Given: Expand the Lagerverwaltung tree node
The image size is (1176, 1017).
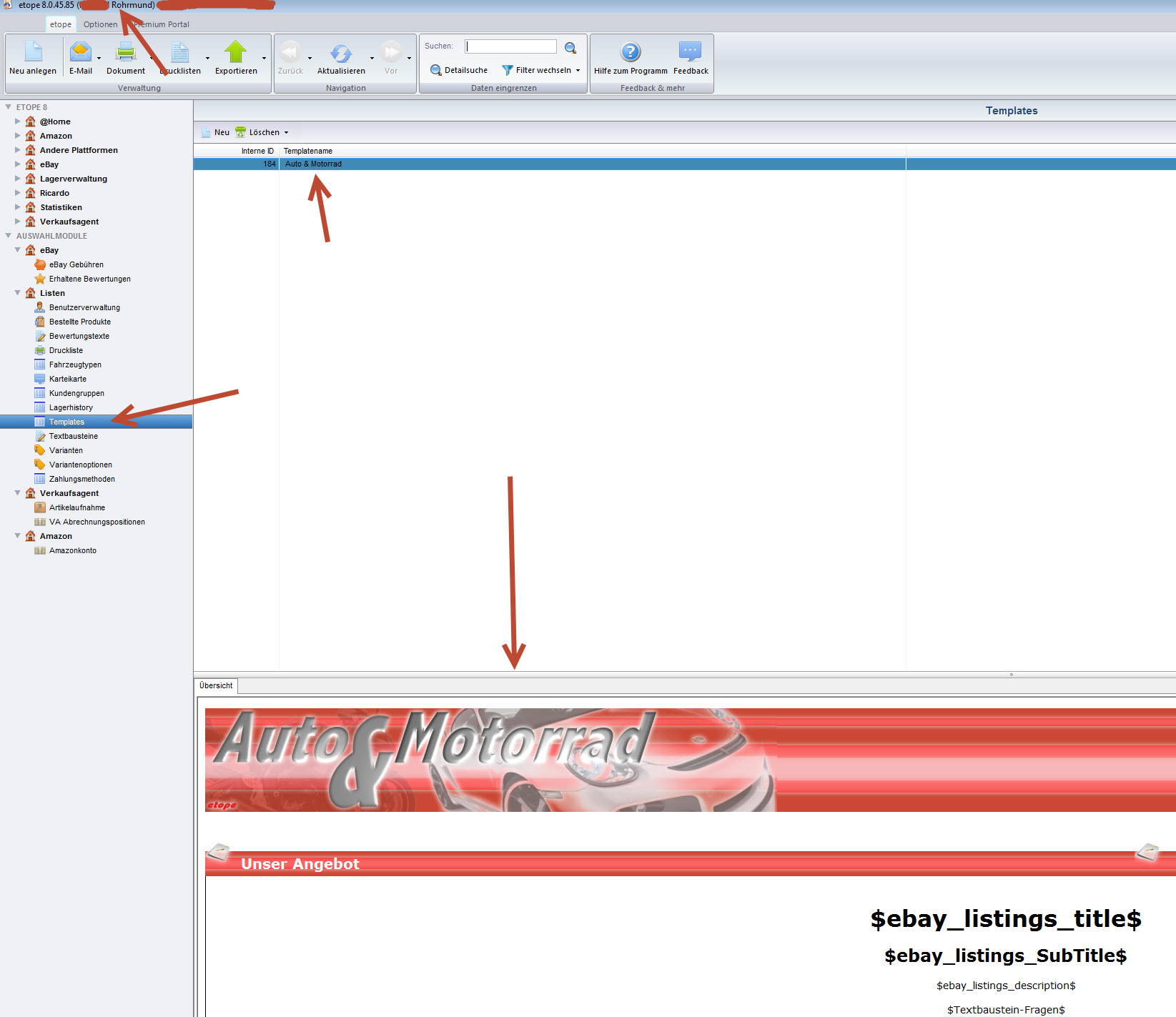Looking at the screenshot, I should pyautogui.click(x=18, y=179).
